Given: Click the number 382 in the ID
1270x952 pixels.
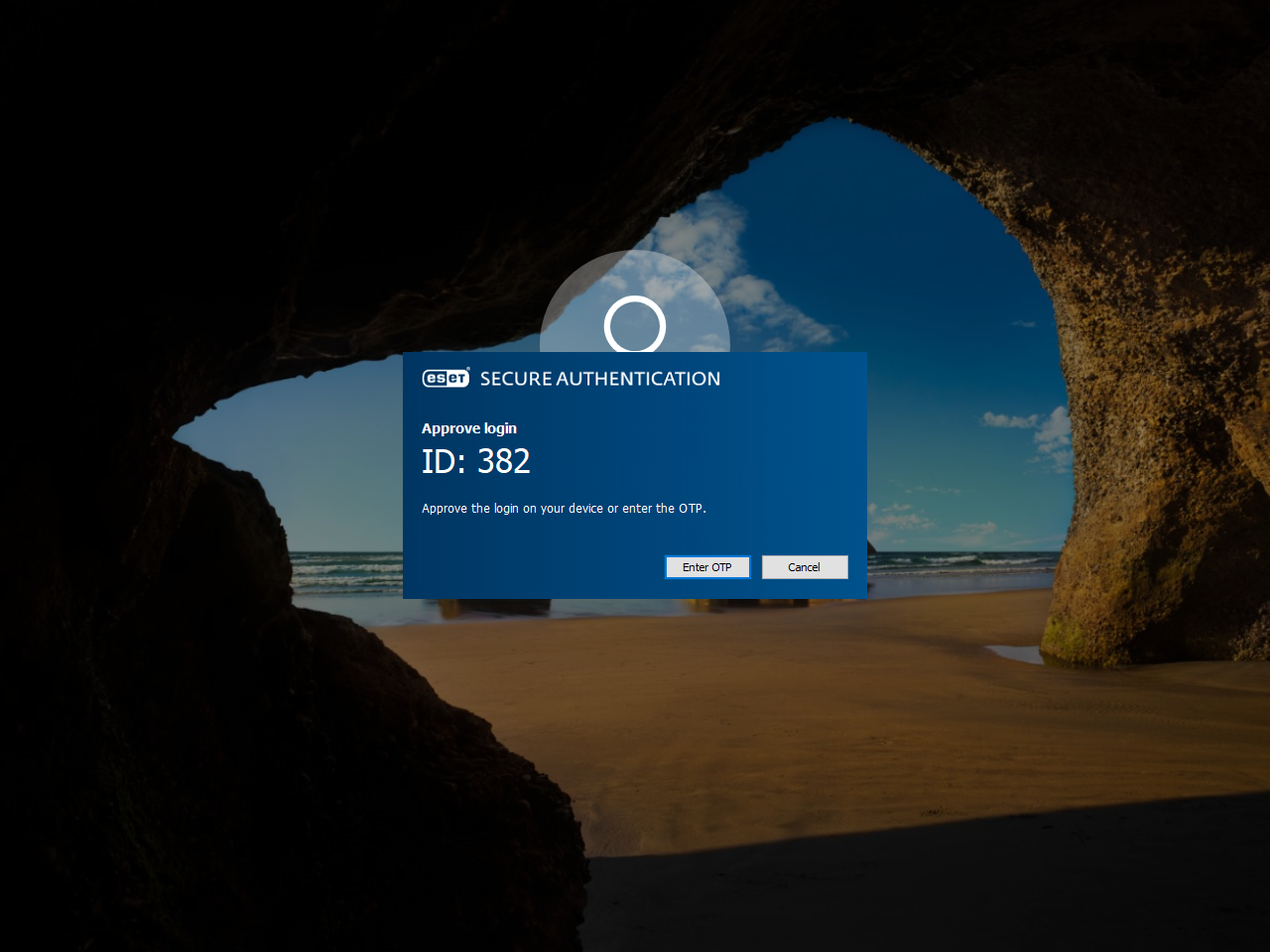Looking at the screenshot, I should pos(504,460).
